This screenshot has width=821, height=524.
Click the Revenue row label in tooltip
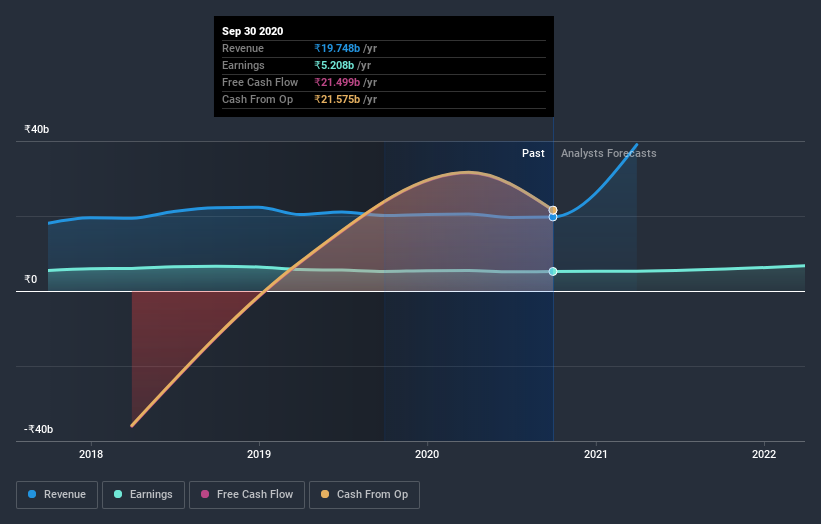(x=243, y=48)
